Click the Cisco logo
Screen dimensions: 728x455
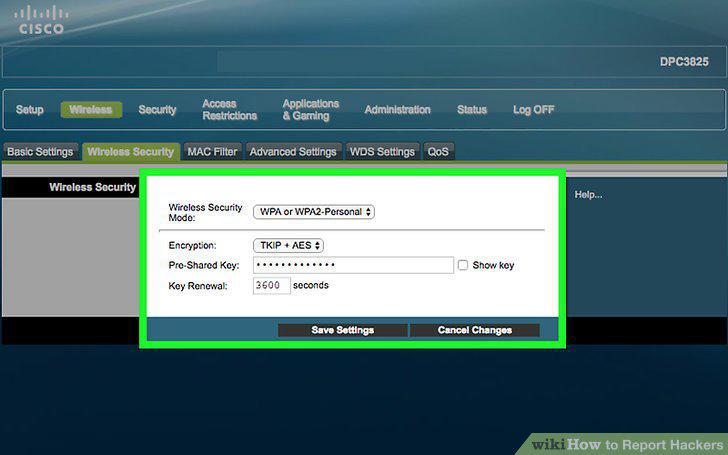pos(41,21)
